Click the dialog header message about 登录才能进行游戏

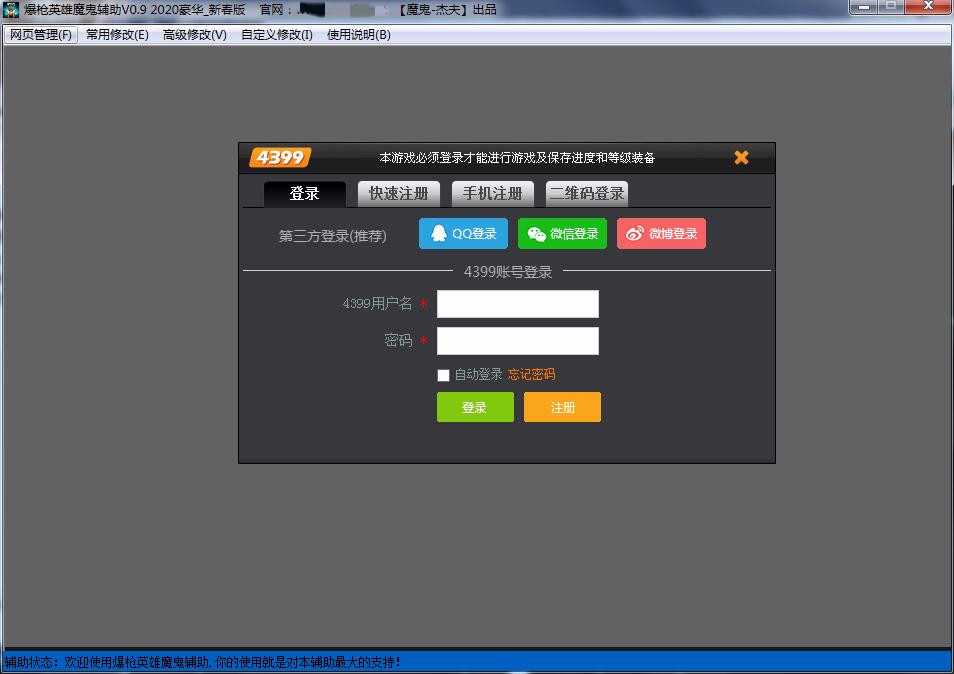(x=517, y=158)
